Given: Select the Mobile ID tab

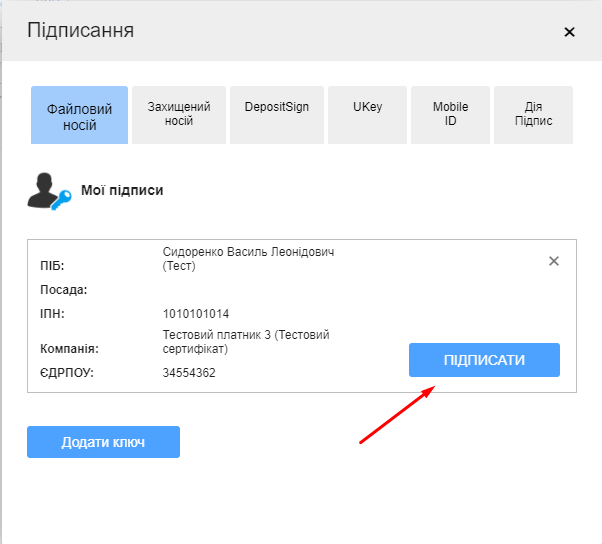Looking at the screenshot, I should point(450,115).
